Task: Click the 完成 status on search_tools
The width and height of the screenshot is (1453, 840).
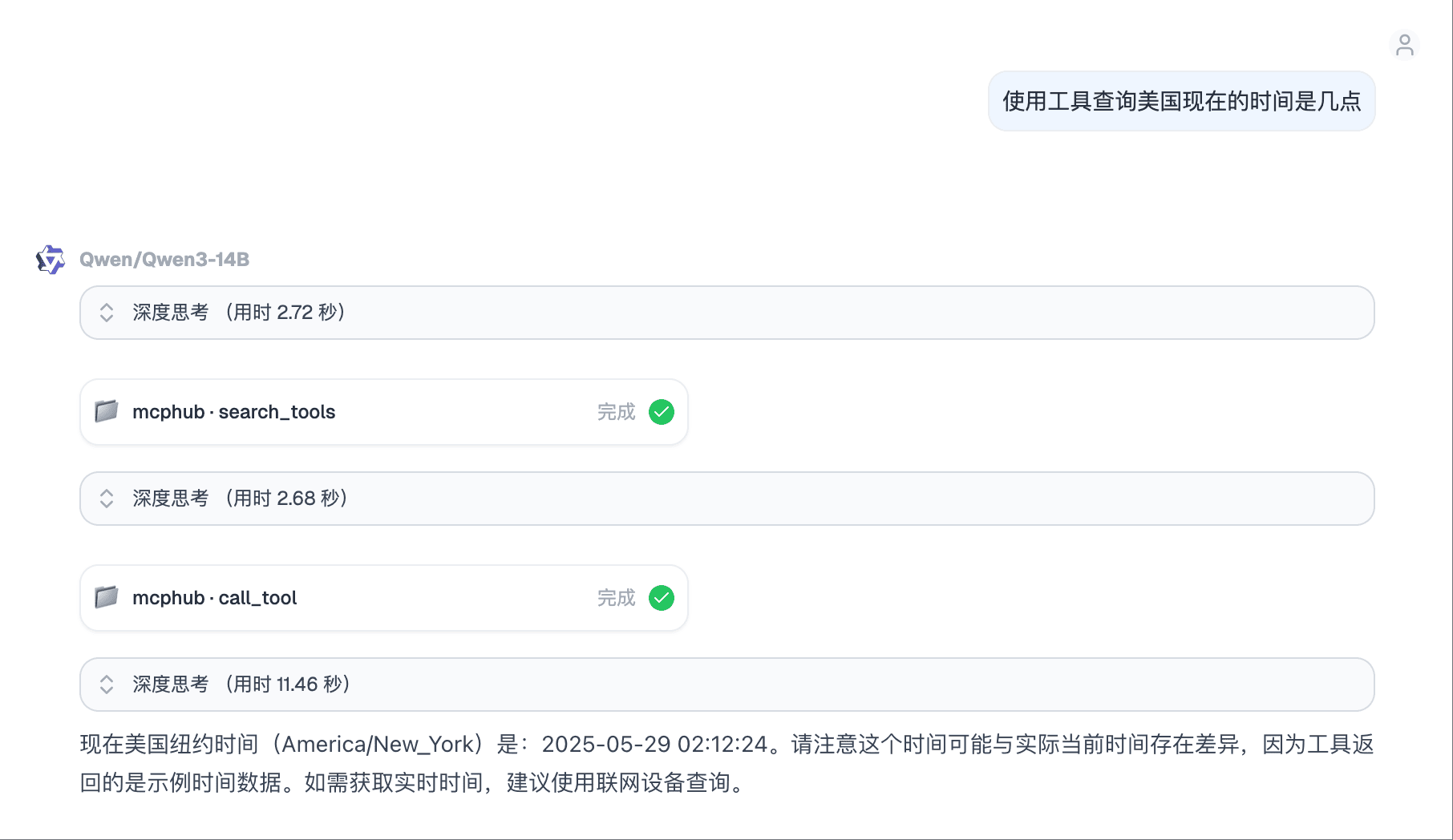Action: 616,412
